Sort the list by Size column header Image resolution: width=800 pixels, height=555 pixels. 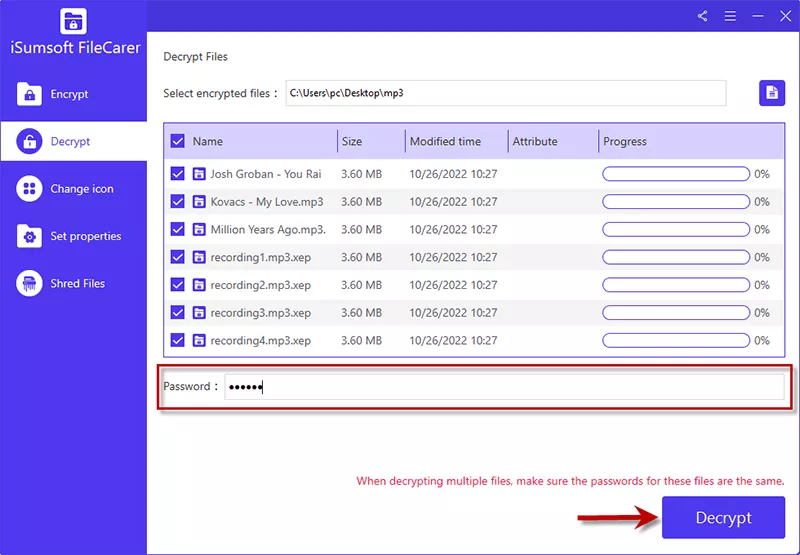click(352, 141)
